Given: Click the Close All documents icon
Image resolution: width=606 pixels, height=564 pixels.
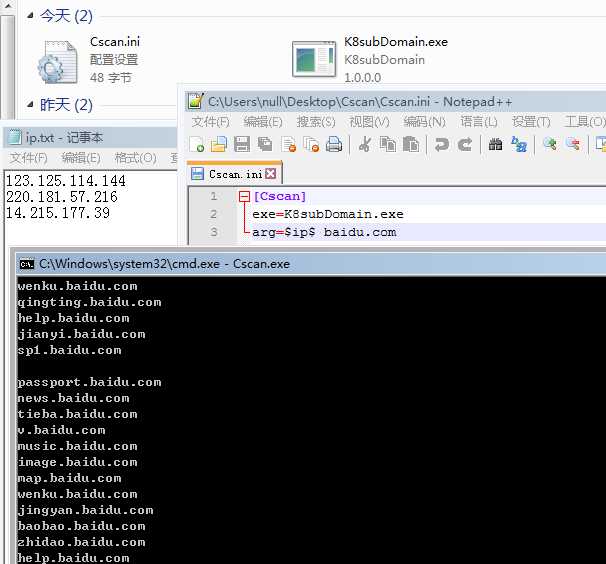Looking at the screenshot, I should (x=312, y=145).
